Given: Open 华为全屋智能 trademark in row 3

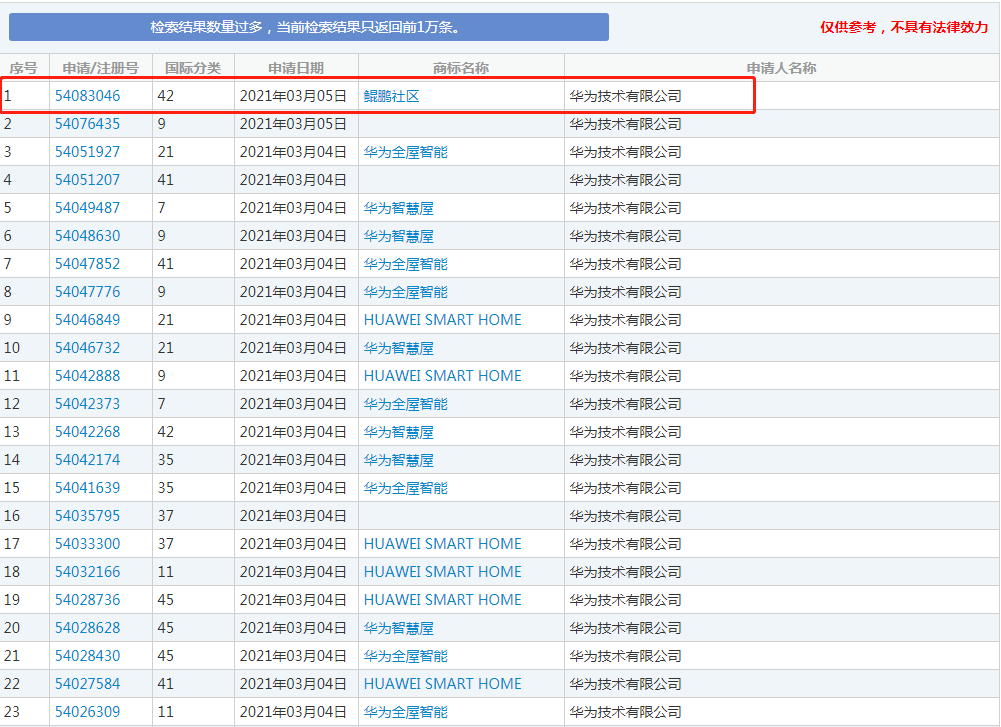Looking at the screenshot, I should [x=405, y=152].
